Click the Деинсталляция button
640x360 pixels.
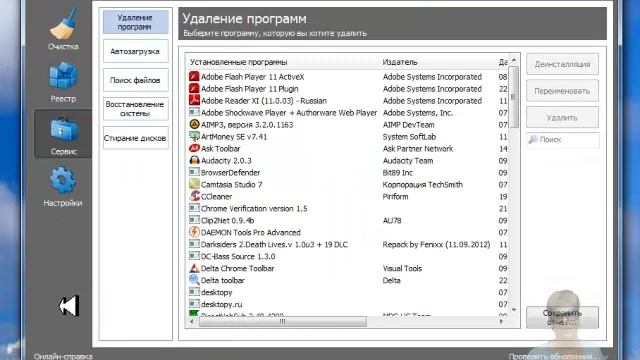click(562, 64)
